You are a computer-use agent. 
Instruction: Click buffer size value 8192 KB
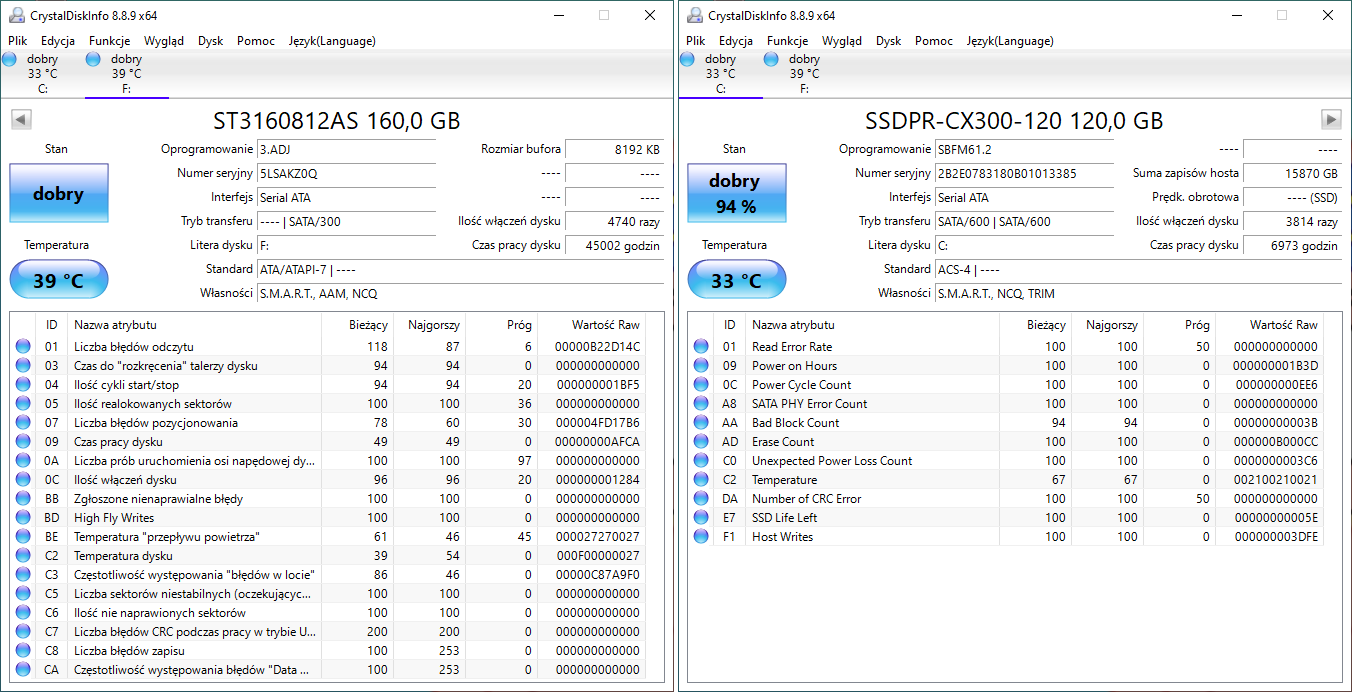click(614, 149)
